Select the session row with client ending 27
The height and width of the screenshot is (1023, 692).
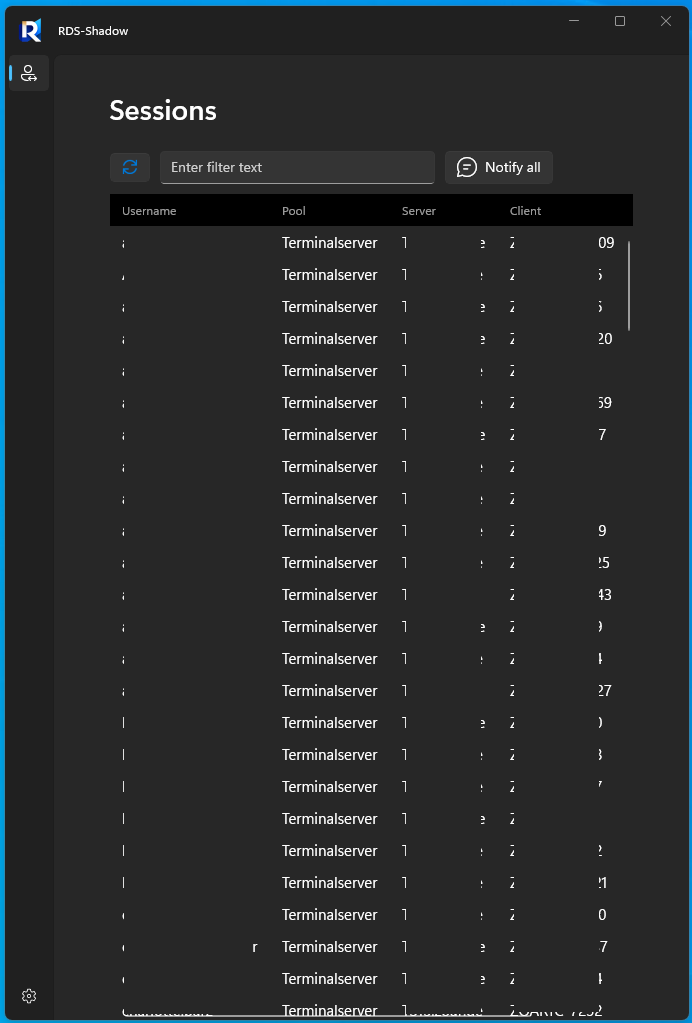click(369, 690)
